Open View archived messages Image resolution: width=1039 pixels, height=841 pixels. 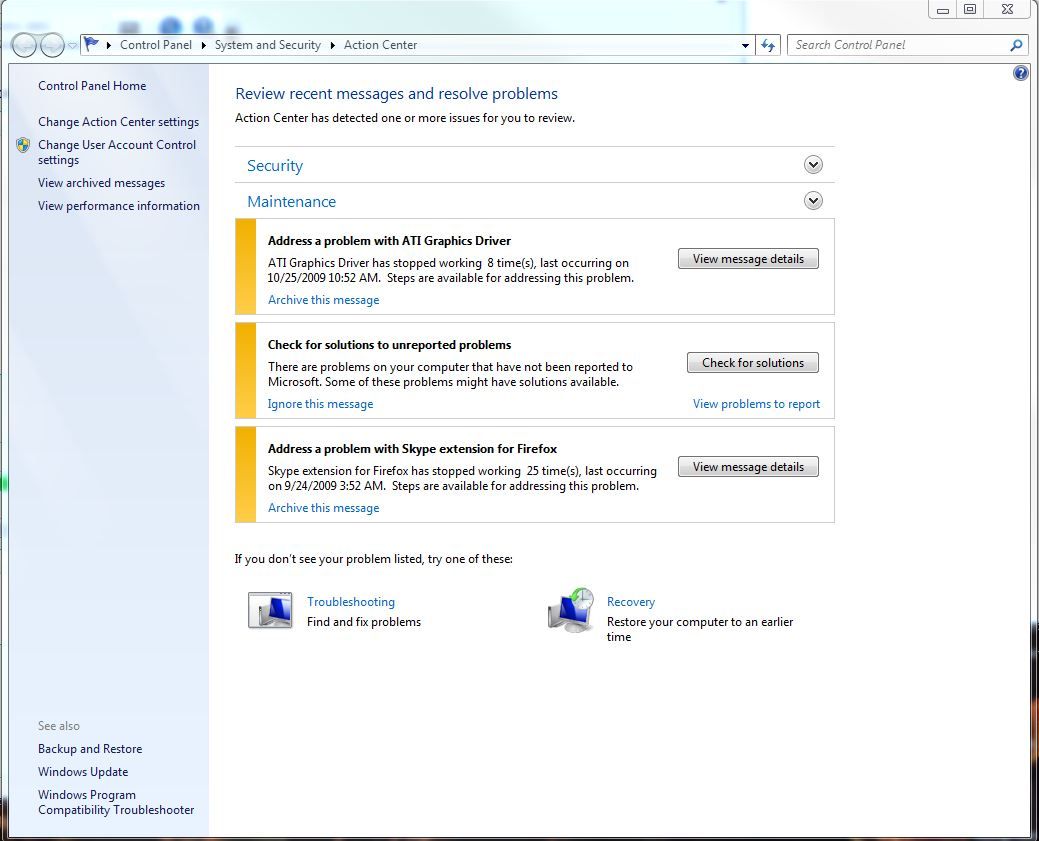[101, 182]
